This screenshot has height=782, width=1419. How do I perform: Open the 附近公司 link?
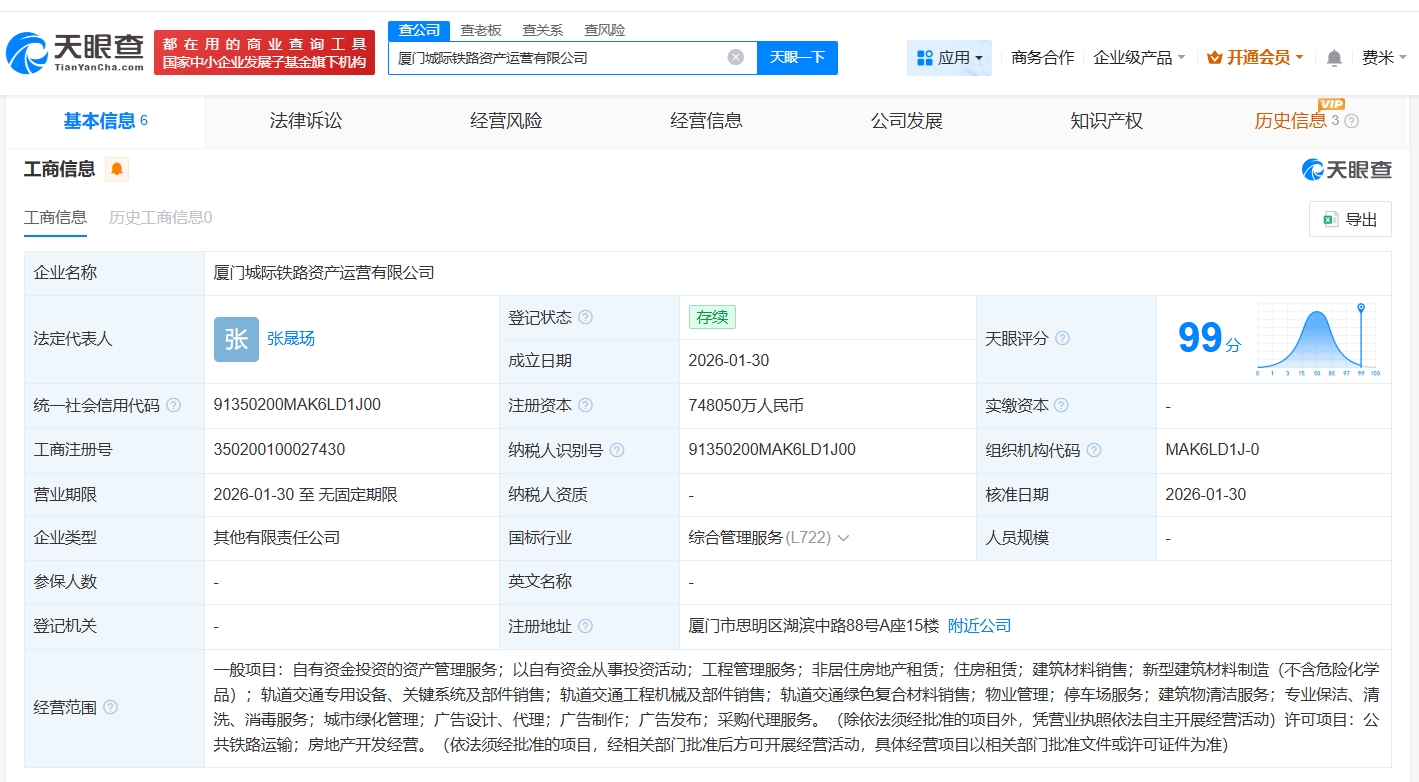coord(979,626)
